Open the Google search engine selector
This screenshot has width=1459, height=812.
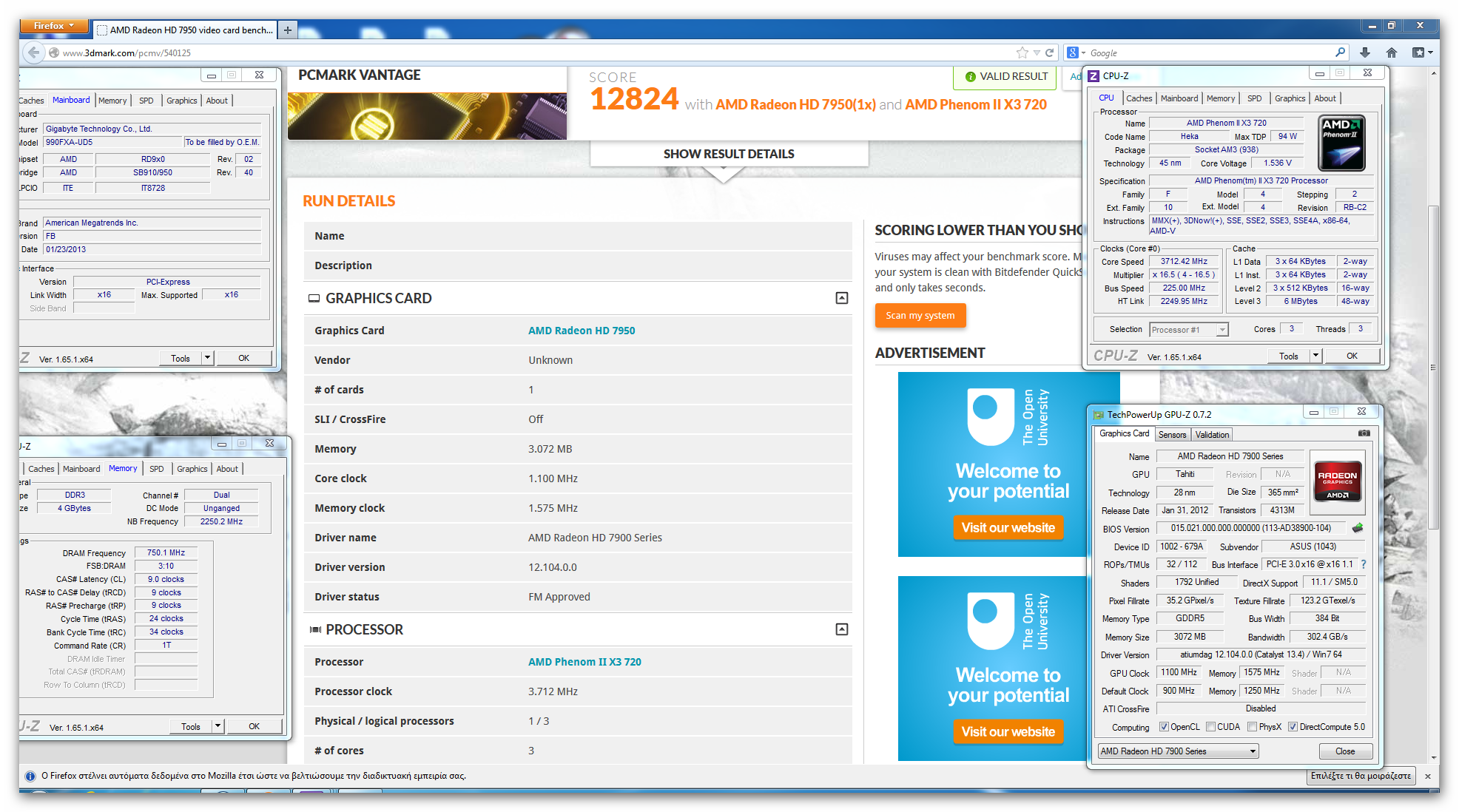1076,53
